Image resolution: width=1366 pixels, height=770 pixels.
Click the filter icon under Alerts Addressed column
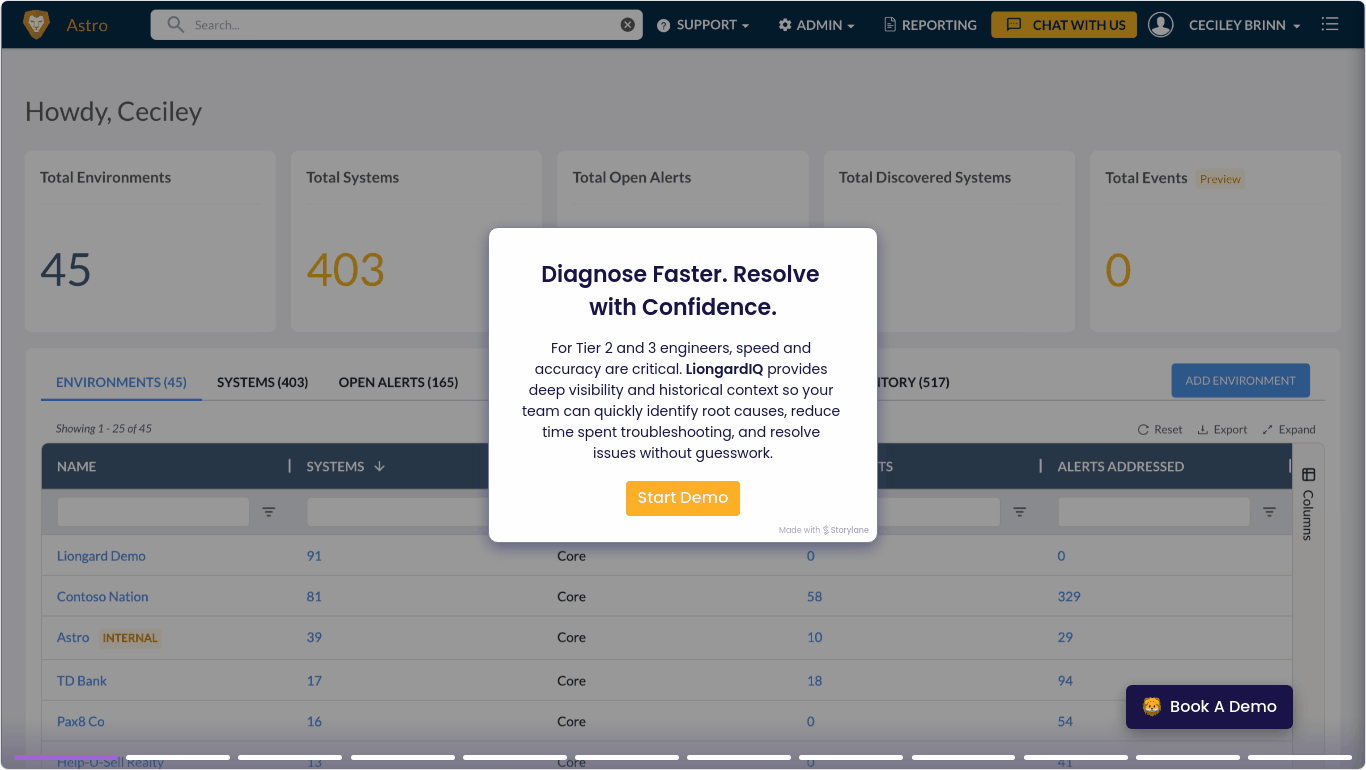[1269, 512]
